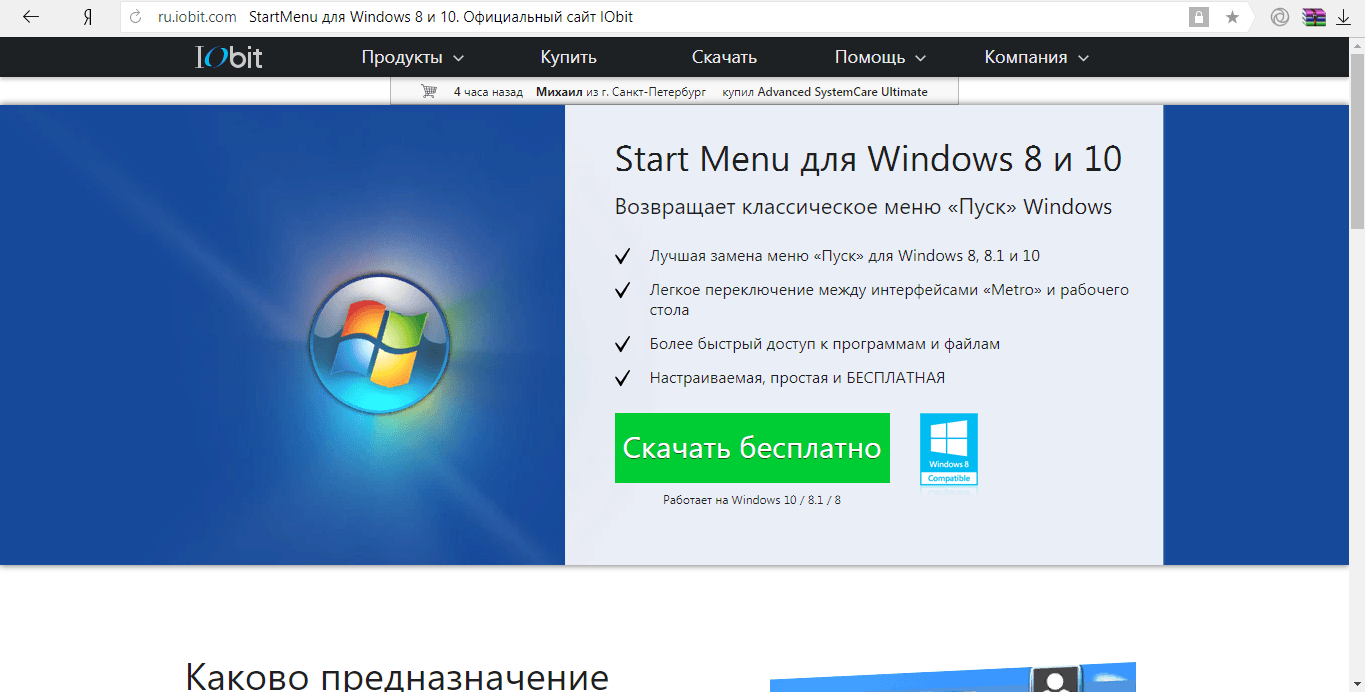Screen dimensions: 1365x692
Task: Click the Каково предназначение heading
Action: point(397,677)
